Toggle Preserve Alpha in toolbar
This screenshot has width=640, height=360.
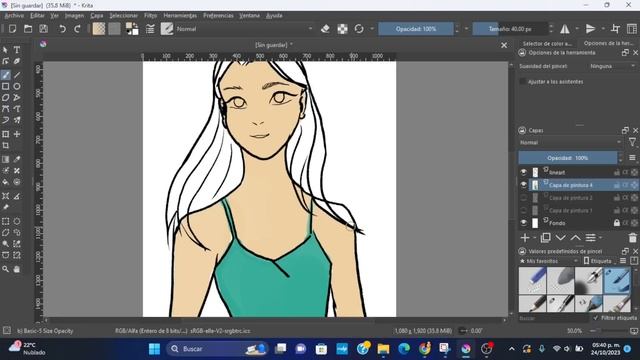click(342, 29)
